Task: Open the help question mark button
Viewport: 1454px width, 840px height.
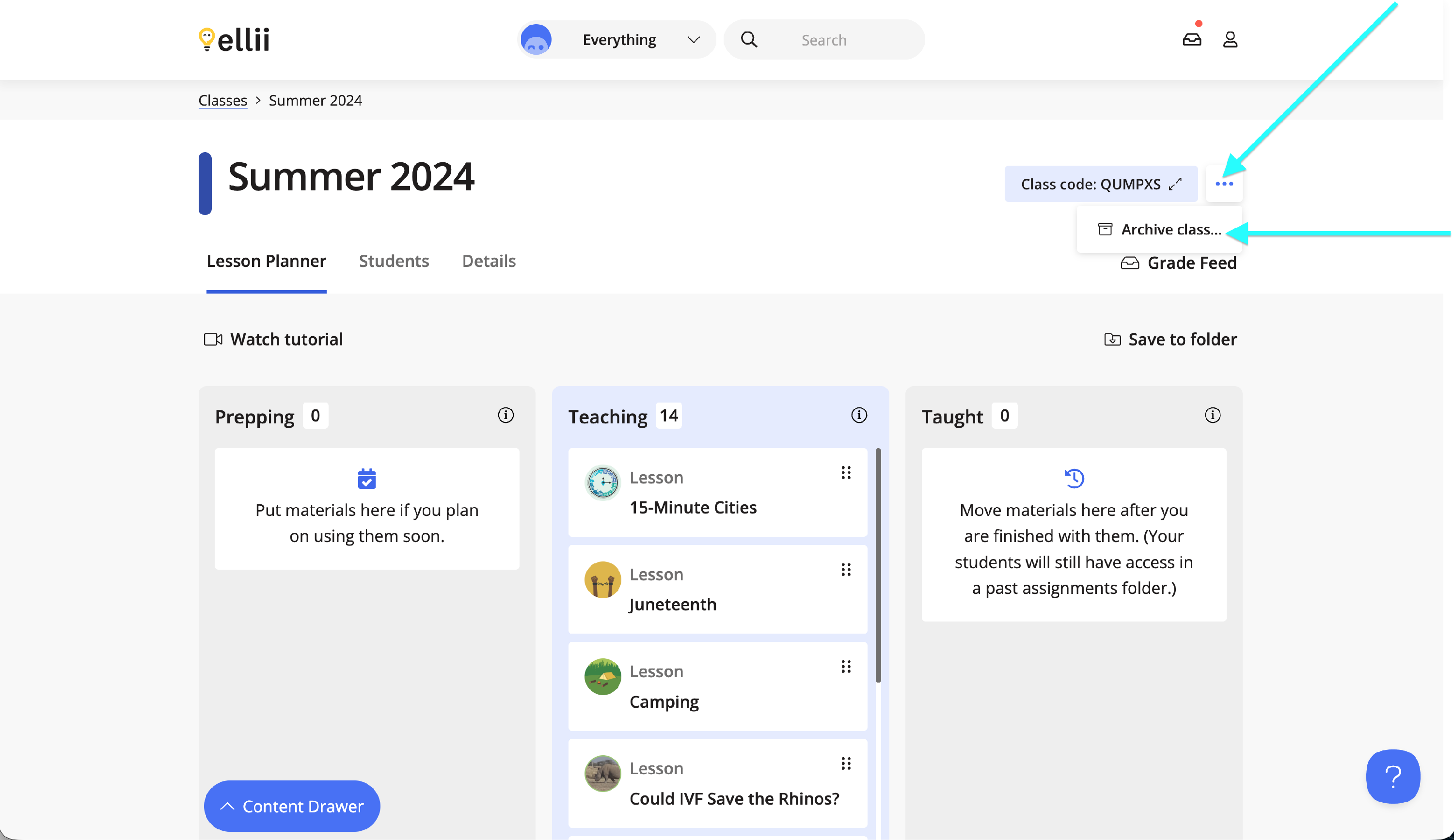Action: pos(1392,776)
